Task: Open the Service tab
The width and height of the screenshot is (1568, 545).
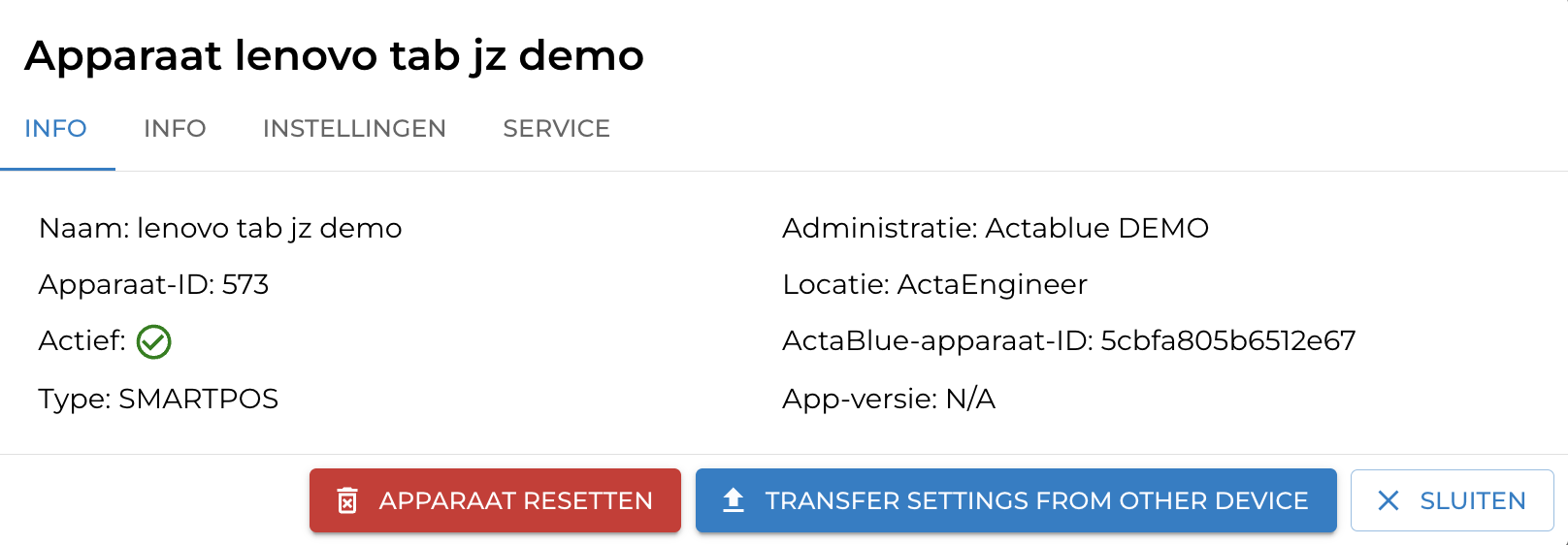Action: pyautogui.click(x=556, y=129)
